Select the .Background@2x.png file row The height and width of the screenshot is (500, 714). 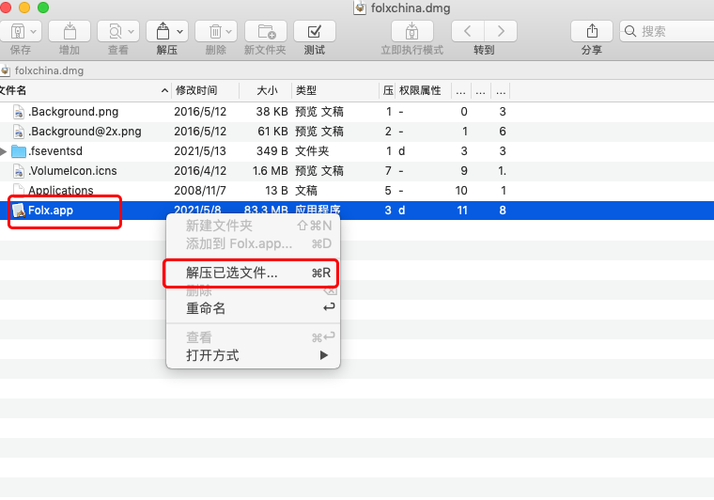pos(357,131)
